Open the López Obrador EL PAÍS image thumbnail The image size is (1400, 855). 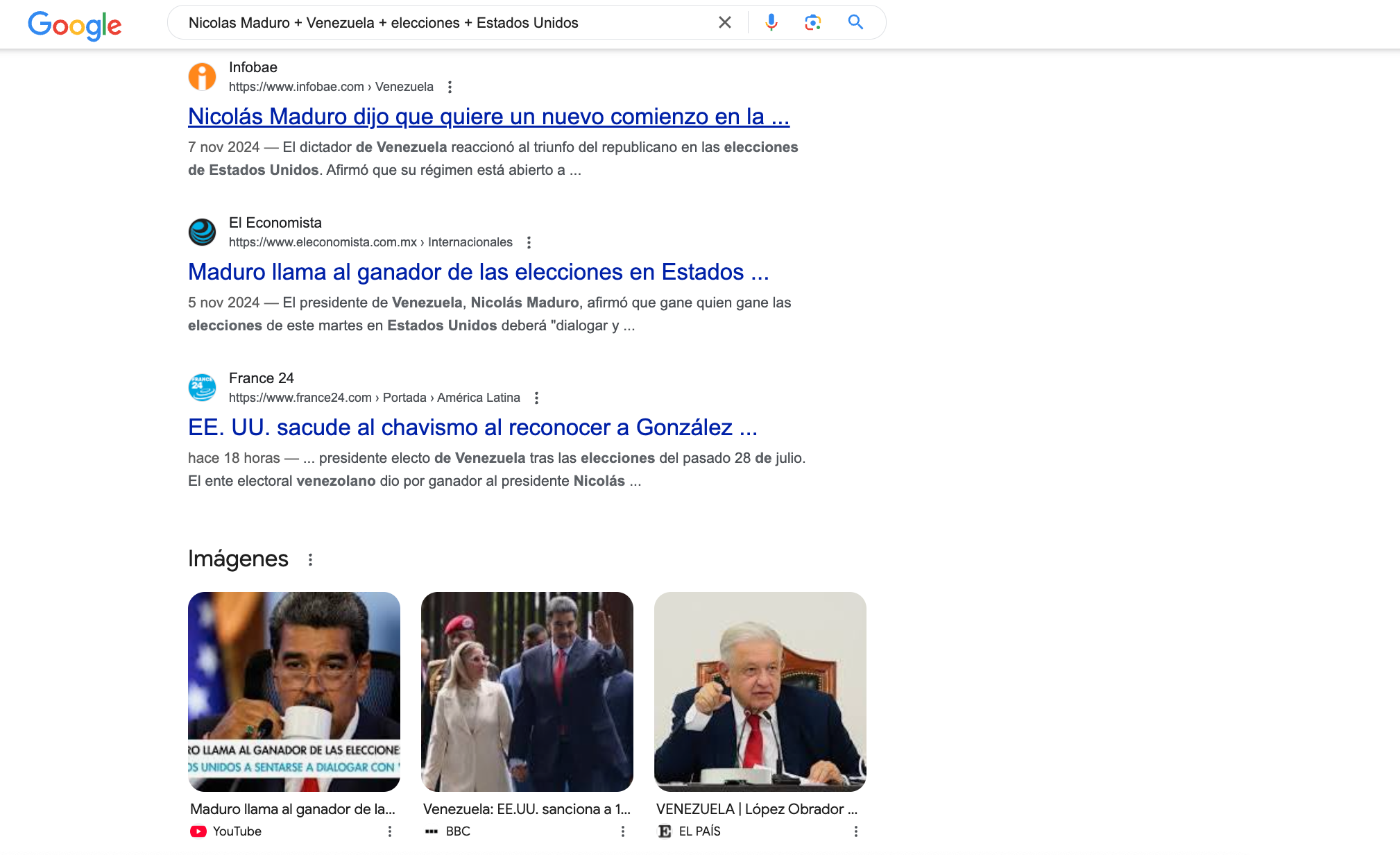click(760, 691)
